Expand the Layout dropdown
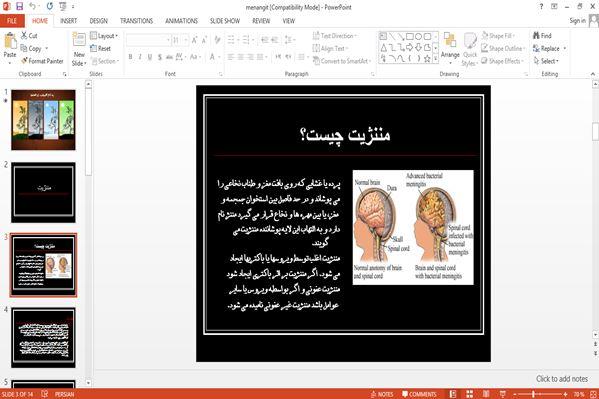 click(104, 36)
